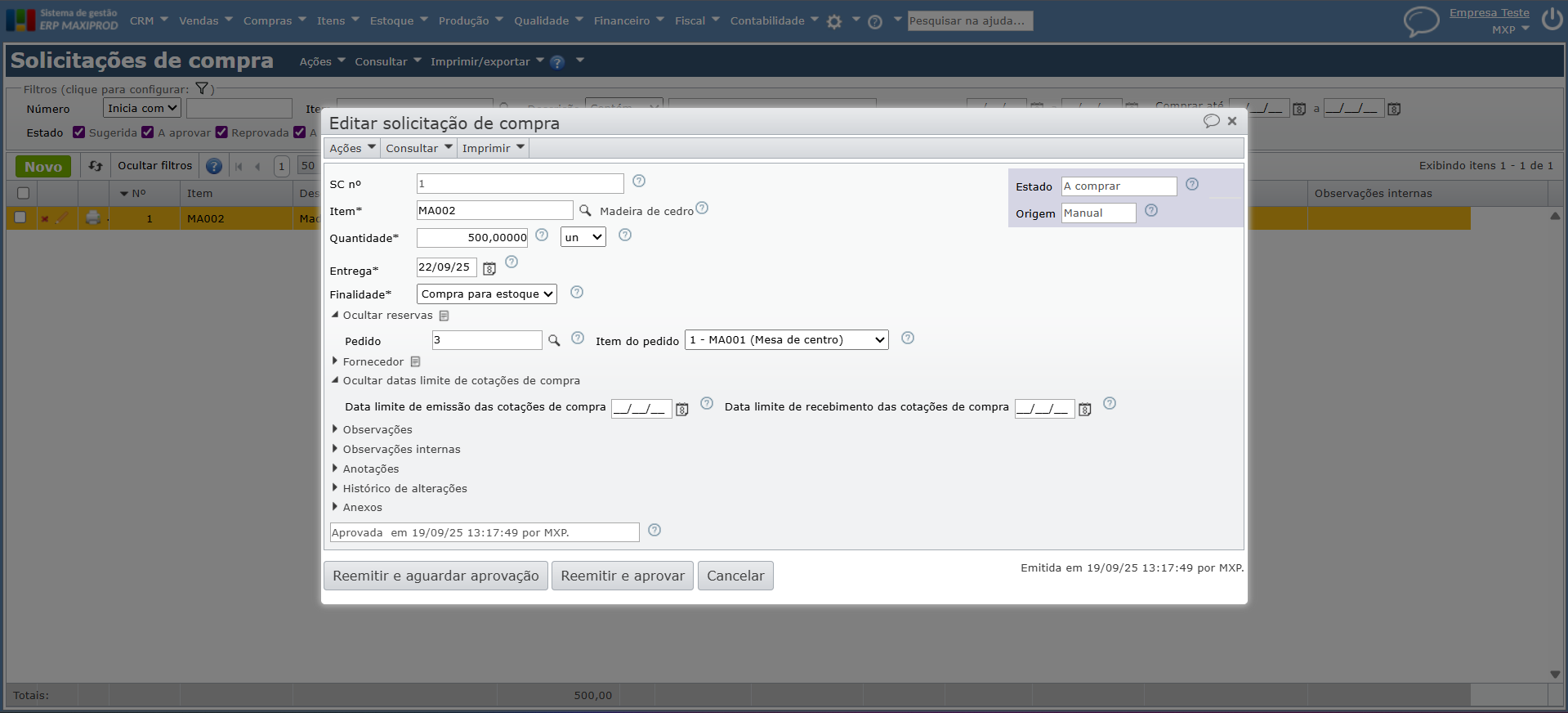Click the Pedido number input field
The width and height of the screenshot is (1568, 713).
tap(487, 339)
